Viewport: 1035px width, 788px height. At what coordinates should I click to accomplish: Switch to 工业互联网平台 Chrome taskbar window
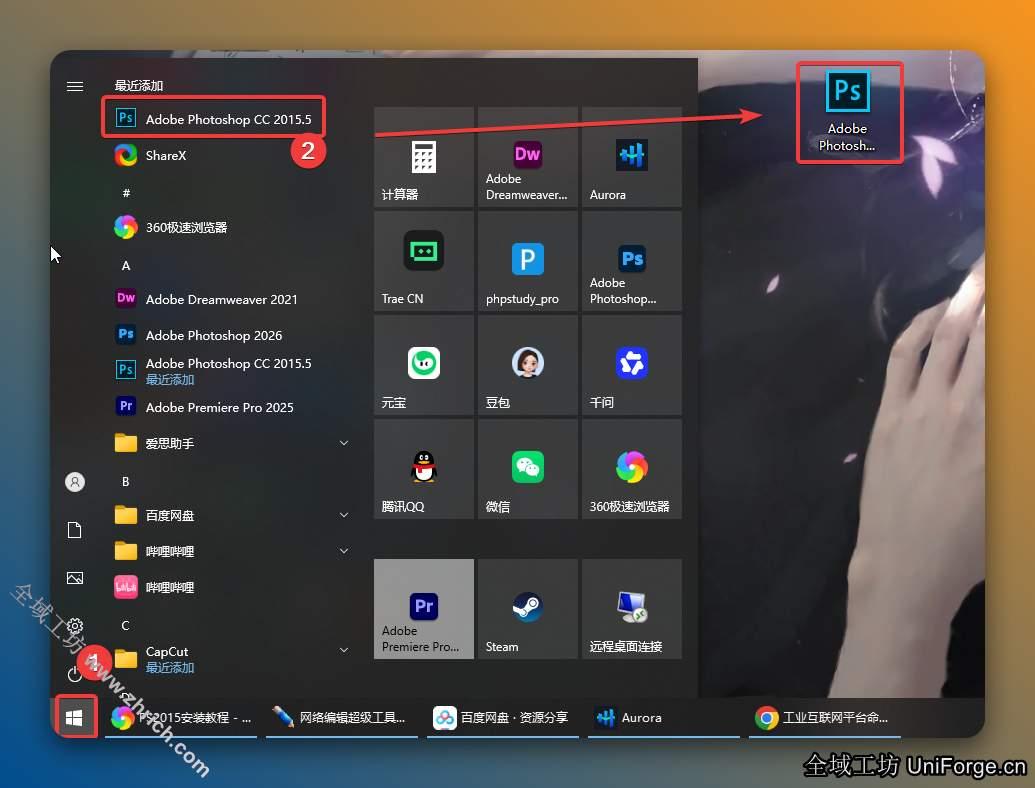pos(825,717)
